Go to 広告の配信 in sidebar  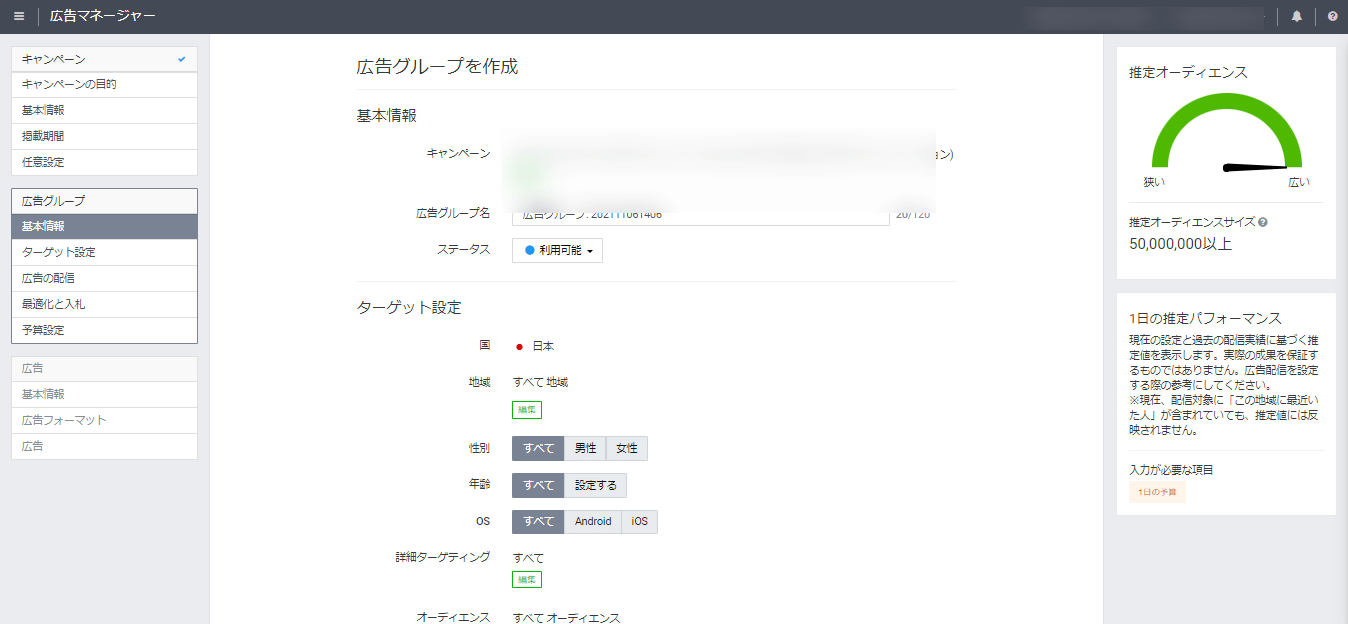tap(104, 278)
